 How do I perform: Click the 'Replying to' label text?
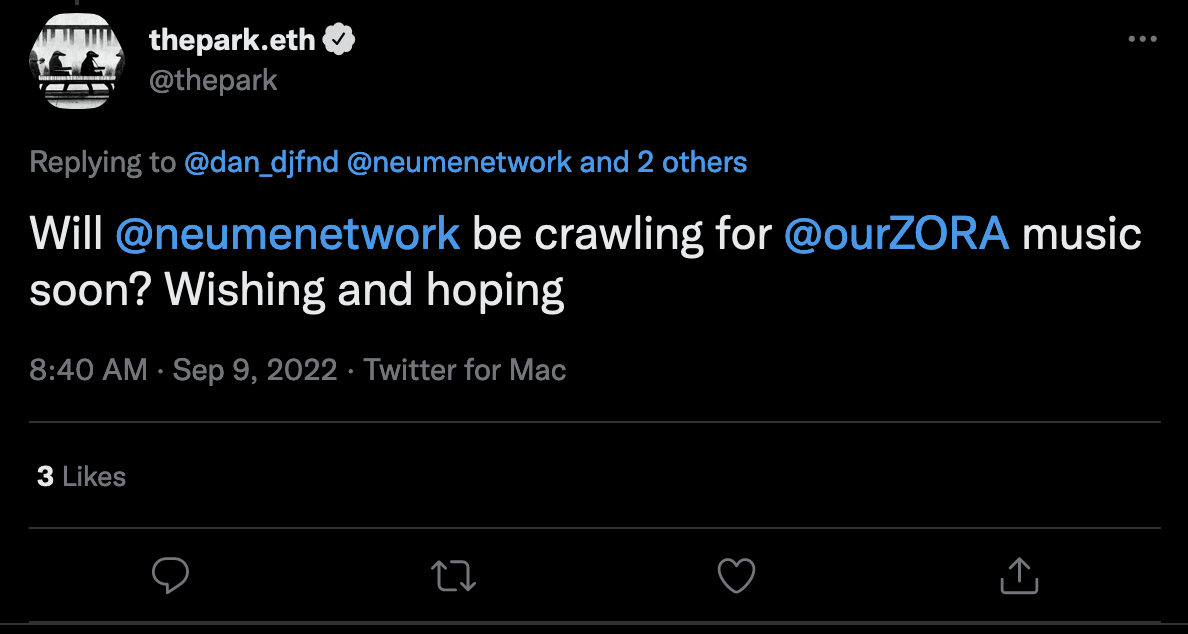click(103, 162)
